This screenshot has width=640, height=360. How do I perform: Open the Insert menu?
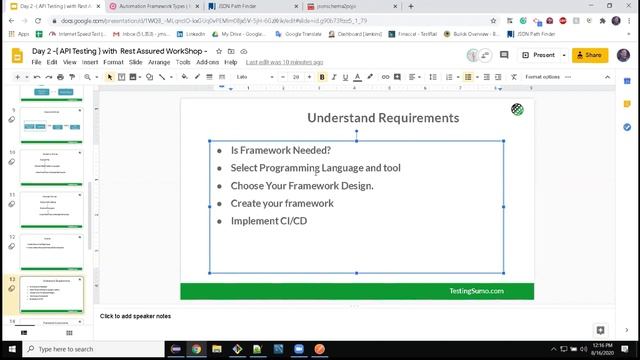90,62
